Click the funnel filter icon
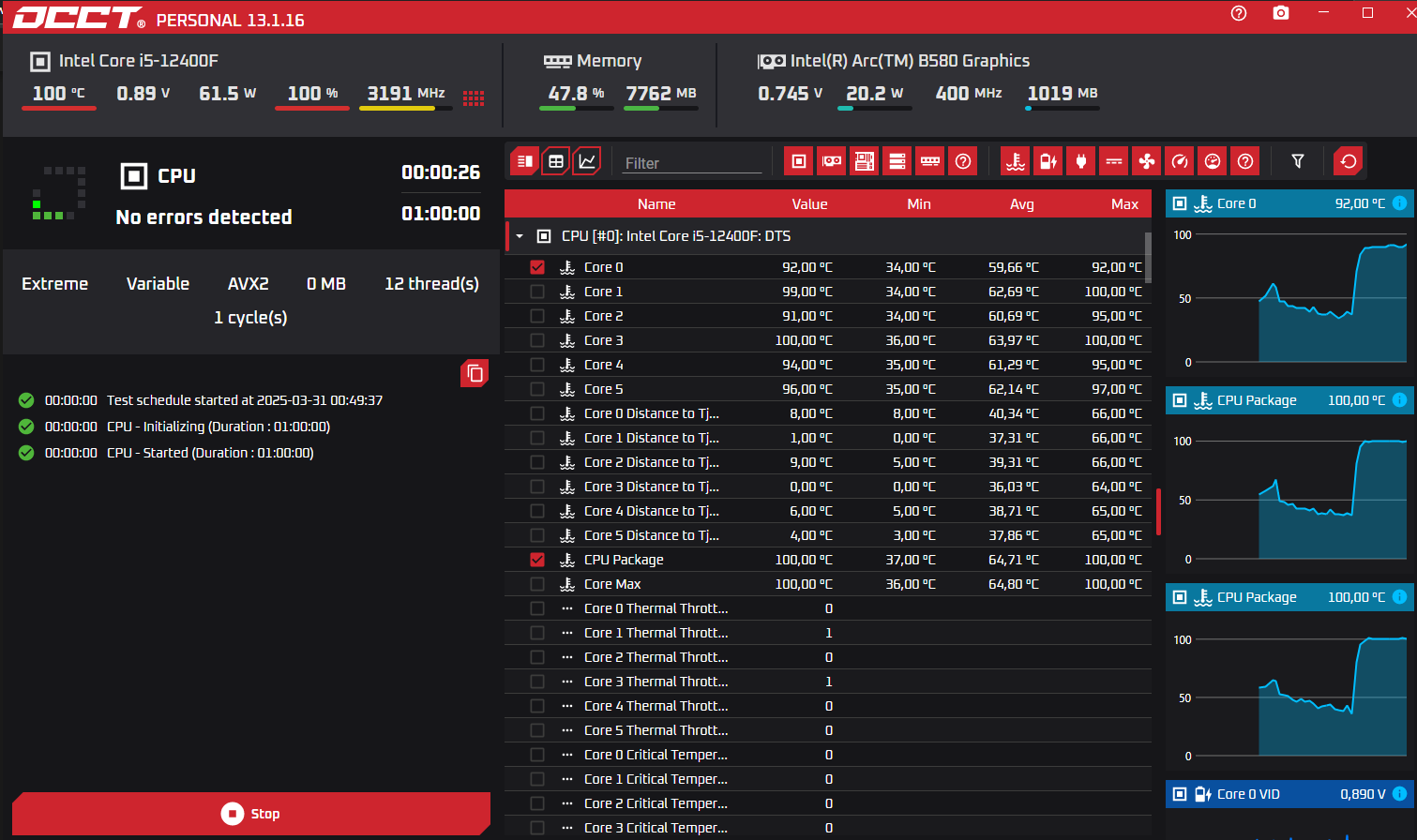 tap(1298, 161)
